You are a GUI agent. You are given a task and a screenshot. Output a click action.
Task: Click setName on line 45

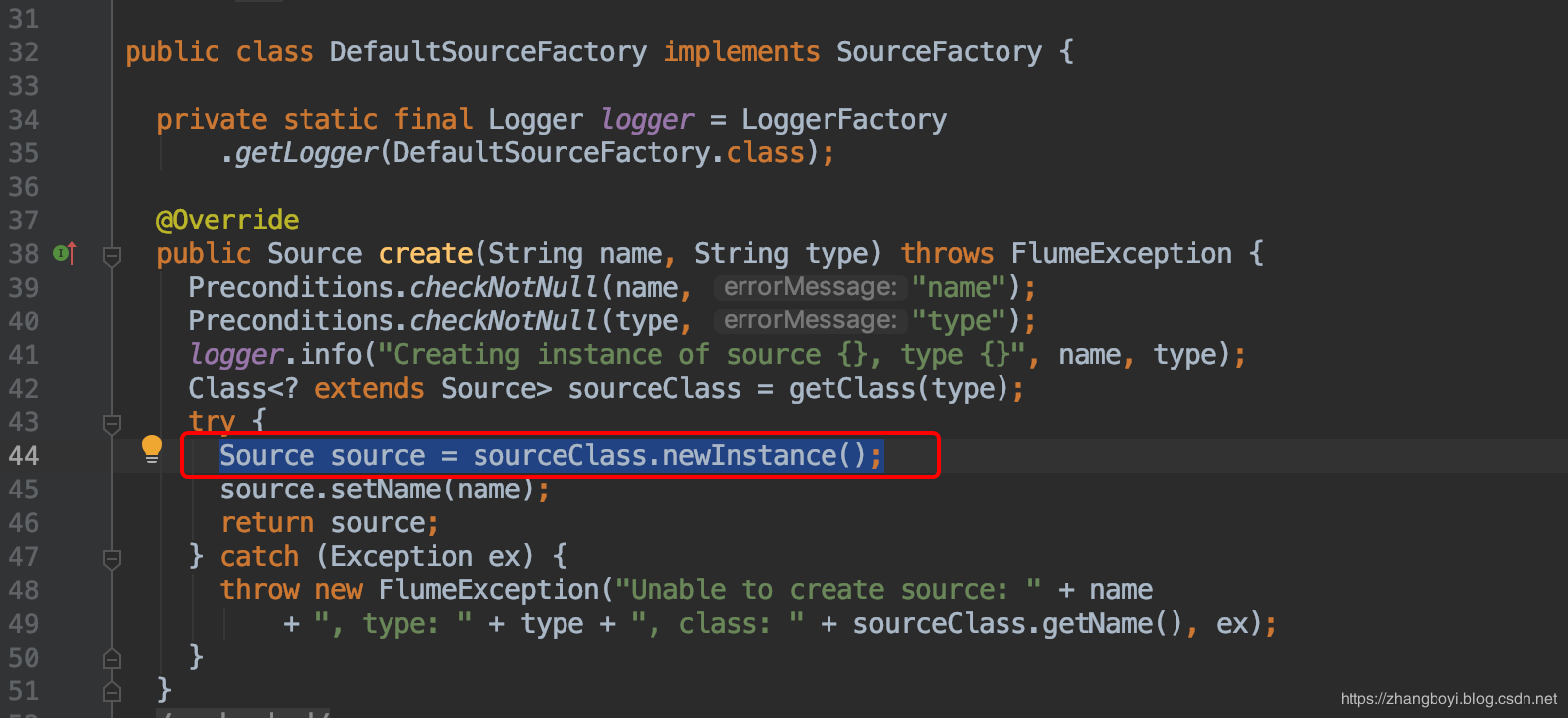coord(387,490)
